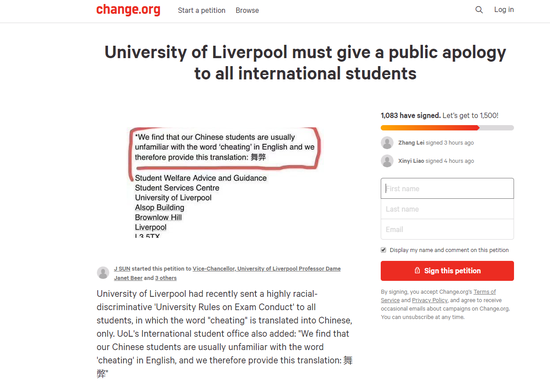The image size is (550, 386).
Task: Focus the Last name field
Action: (x=447, y=209)
